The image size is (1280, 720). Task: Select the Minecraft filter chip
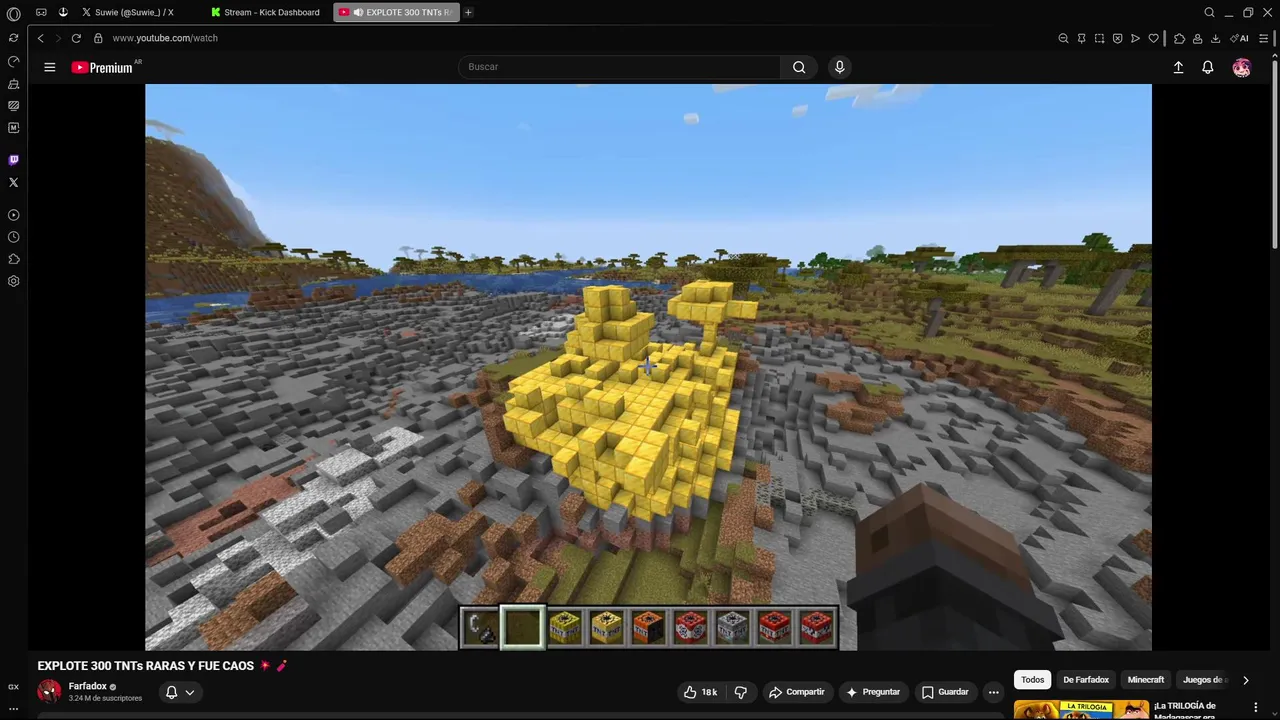[1146, 680]
